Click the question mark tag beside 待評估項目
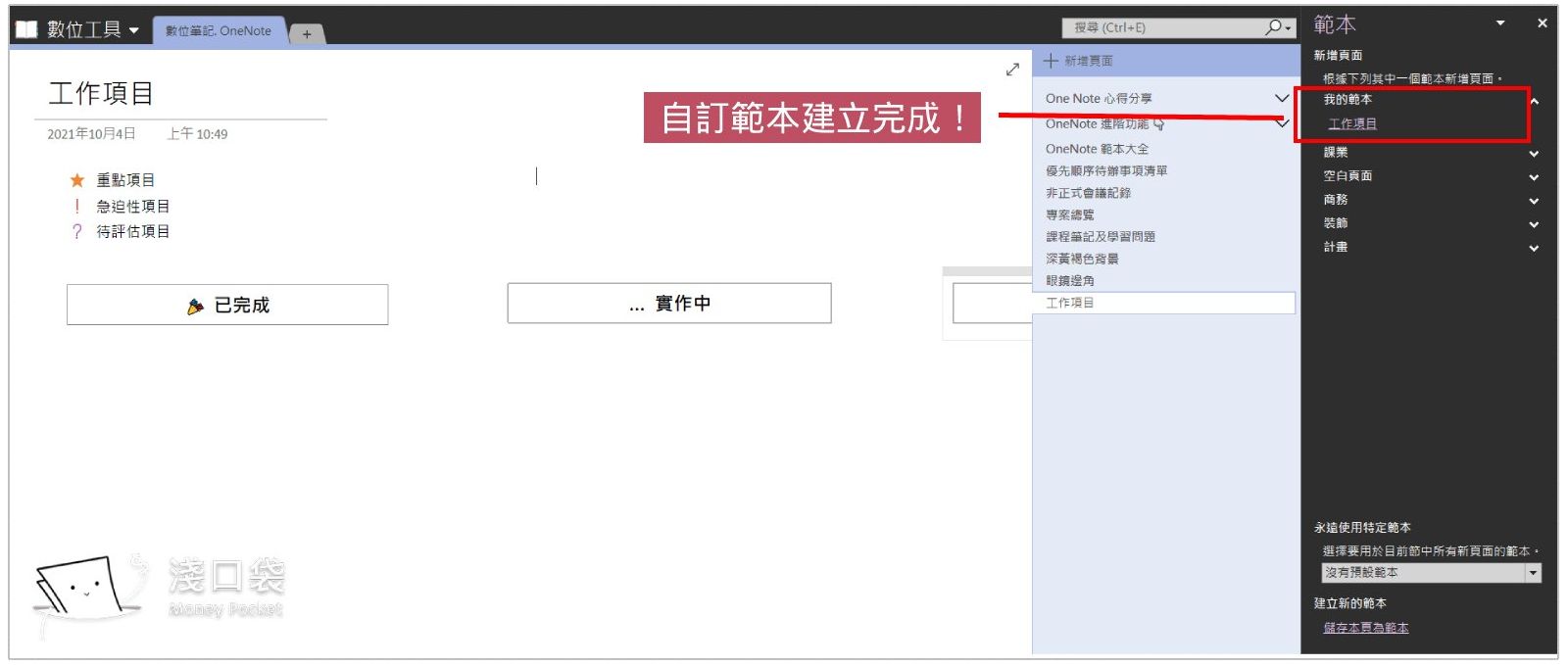Viewport: 1568px width, 665px height. pos(76,231)
